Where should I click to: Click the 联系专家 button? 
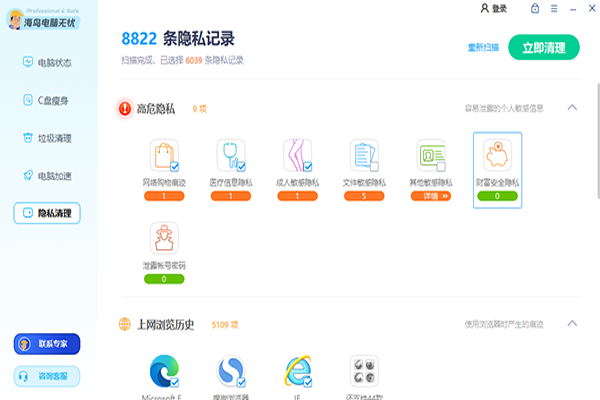pyautogui.click(x=46, y=344)
